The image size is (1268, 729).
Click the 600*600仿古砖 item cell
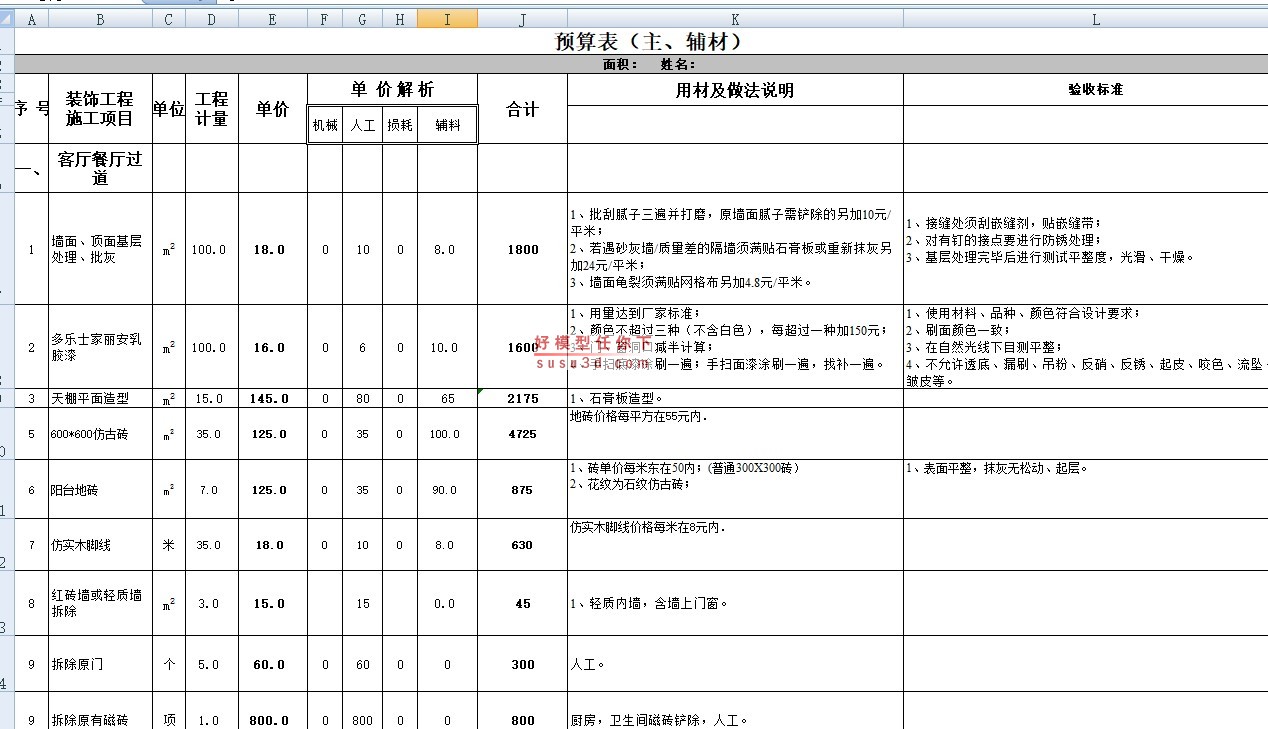tap(100, 434)
